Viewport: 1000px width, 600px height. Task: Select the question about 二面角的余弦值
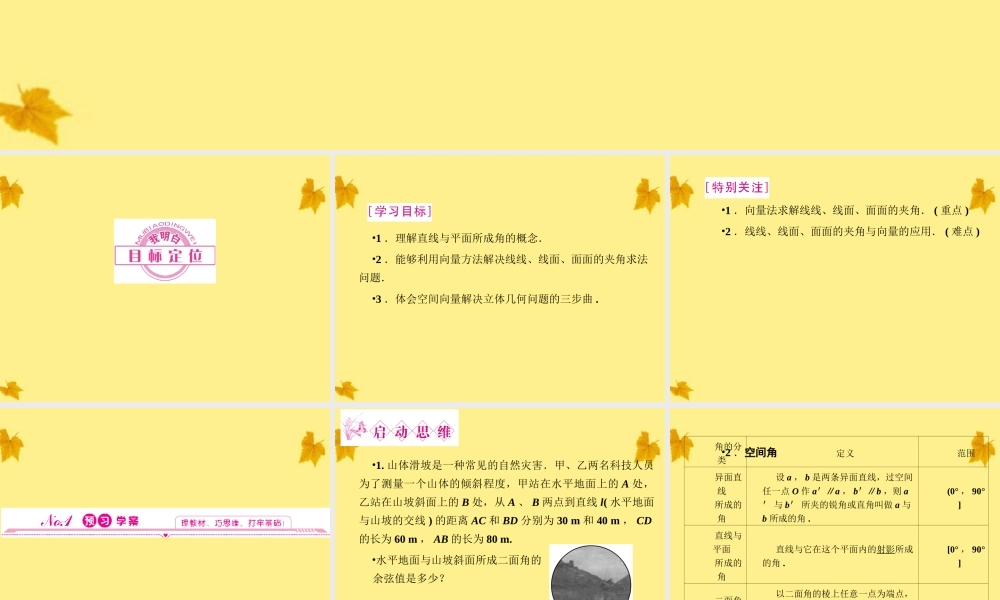point(457,569)
